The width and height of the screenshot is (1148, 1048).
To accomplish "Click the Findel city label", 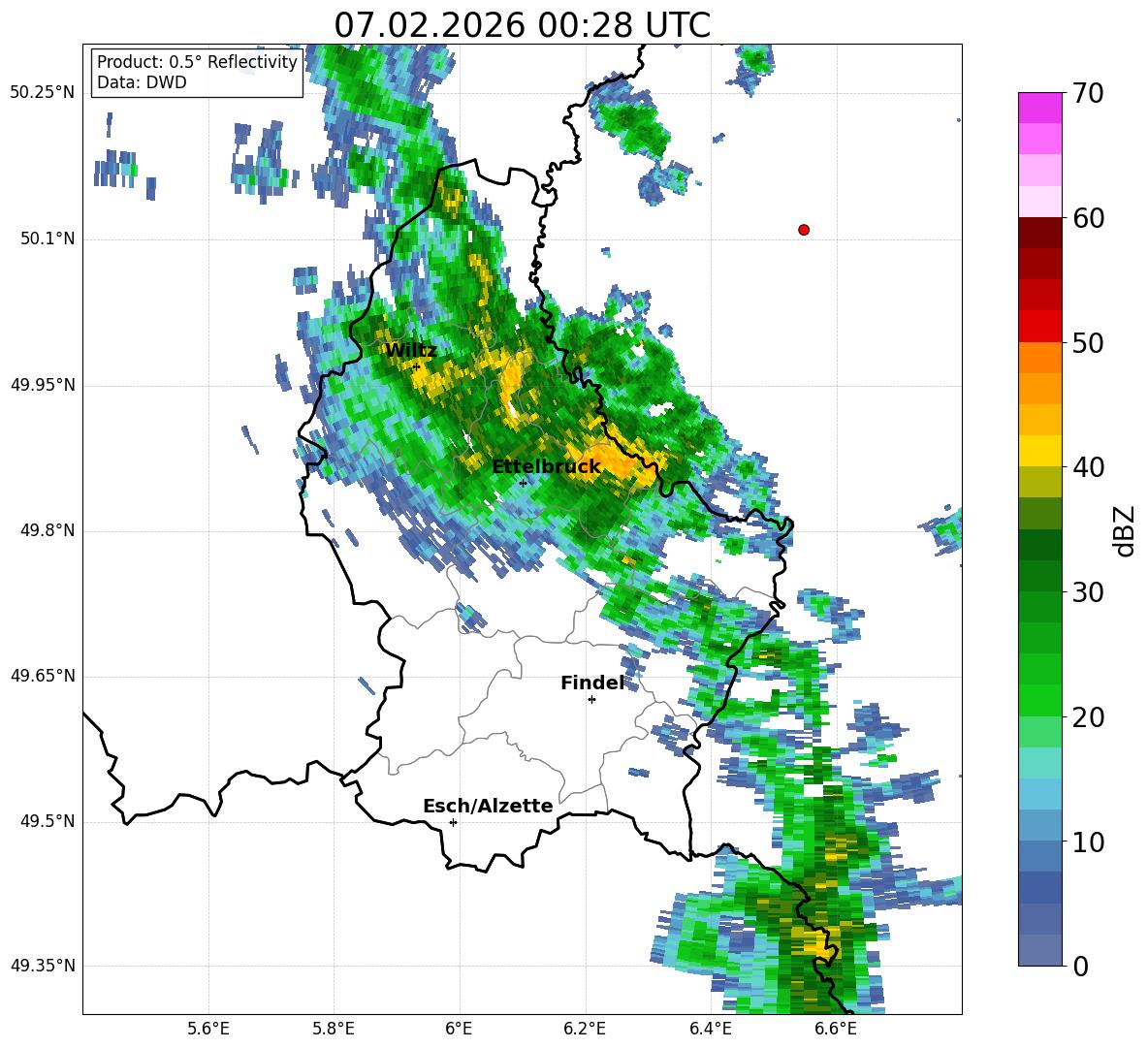I will pyautogui.click(x=592, y=683).
